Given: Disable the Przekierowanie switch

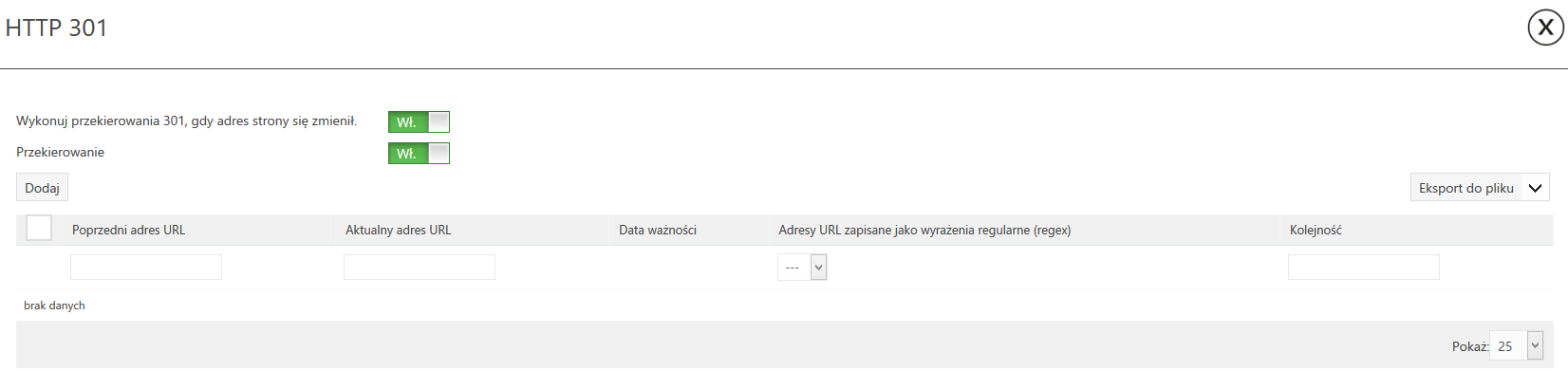Looking at the screenshot, I should 419,153.
